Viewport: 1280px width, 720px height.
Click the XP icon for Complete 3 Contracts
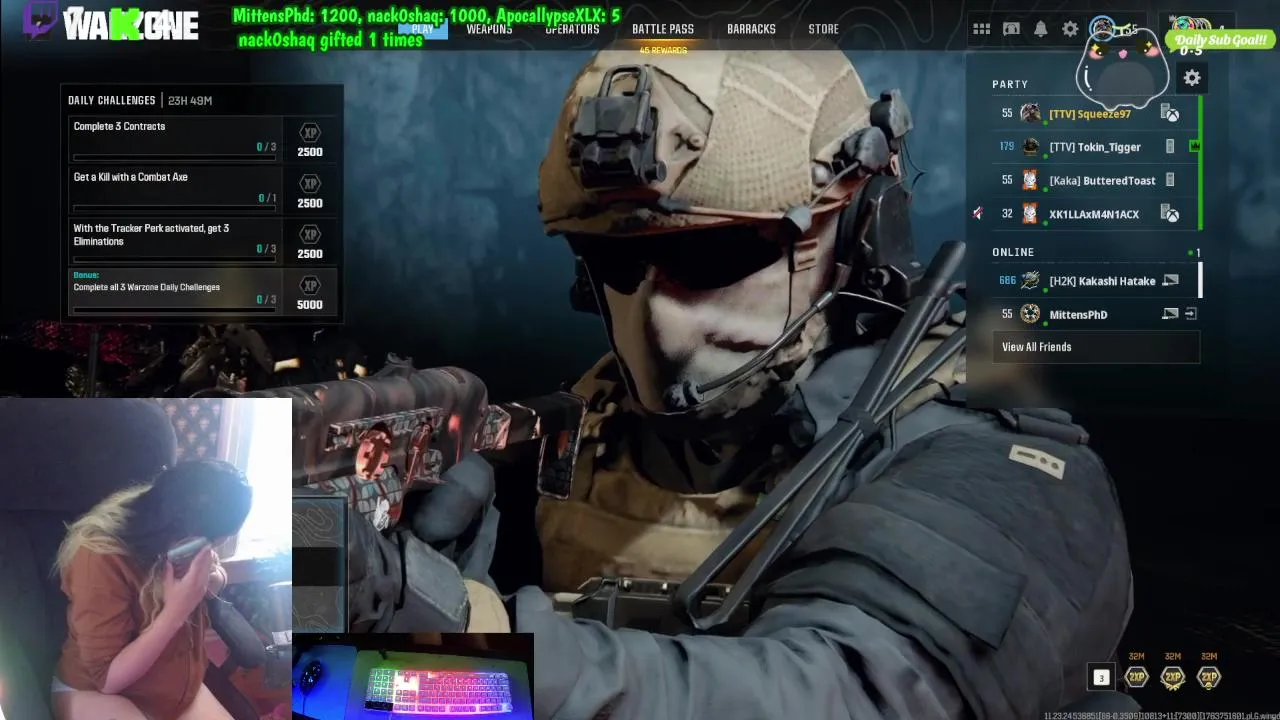[310, 133]
